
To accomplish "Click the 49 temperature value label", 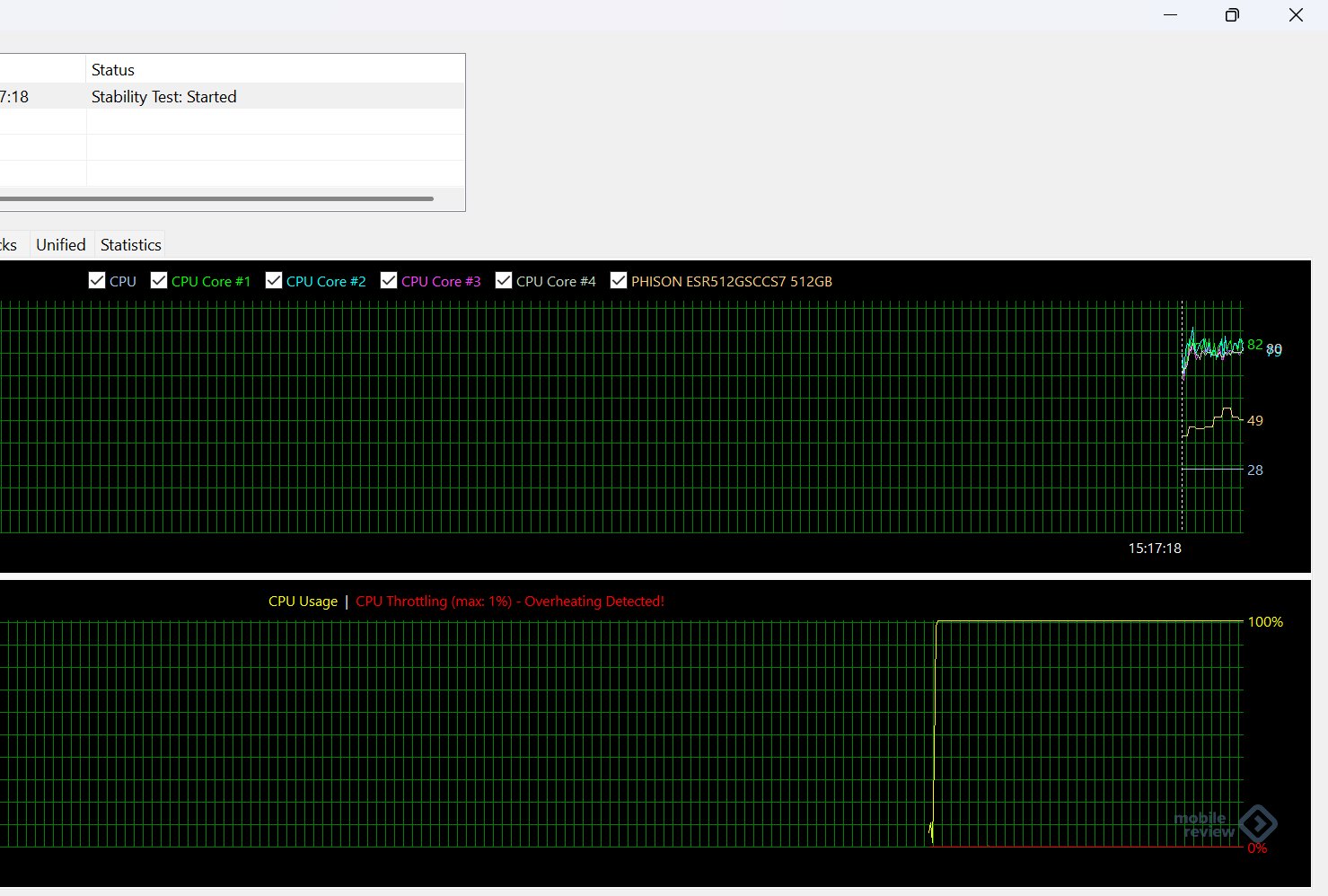I will coord(1255,421).
